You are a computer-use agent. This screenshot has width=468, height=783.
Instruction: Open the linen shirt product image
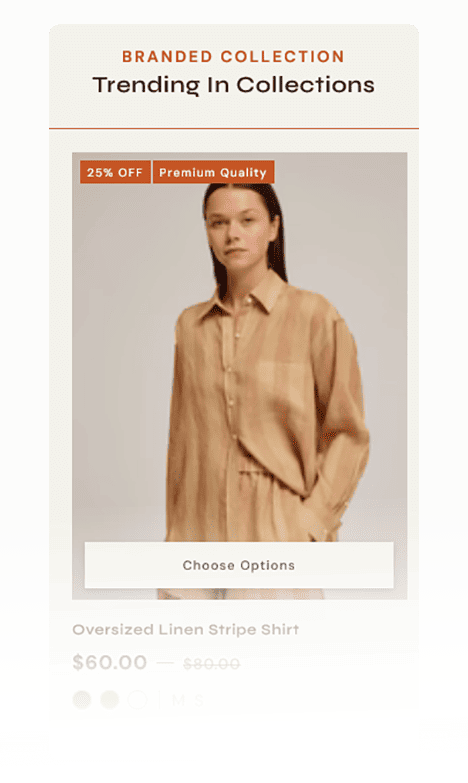click(x=239, y=375)
